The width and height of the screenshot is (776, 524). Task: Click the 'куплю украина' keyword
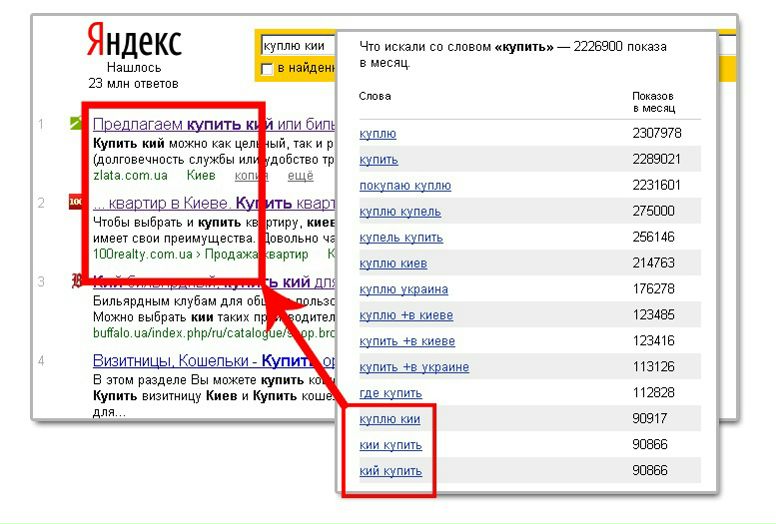[403, 289]
